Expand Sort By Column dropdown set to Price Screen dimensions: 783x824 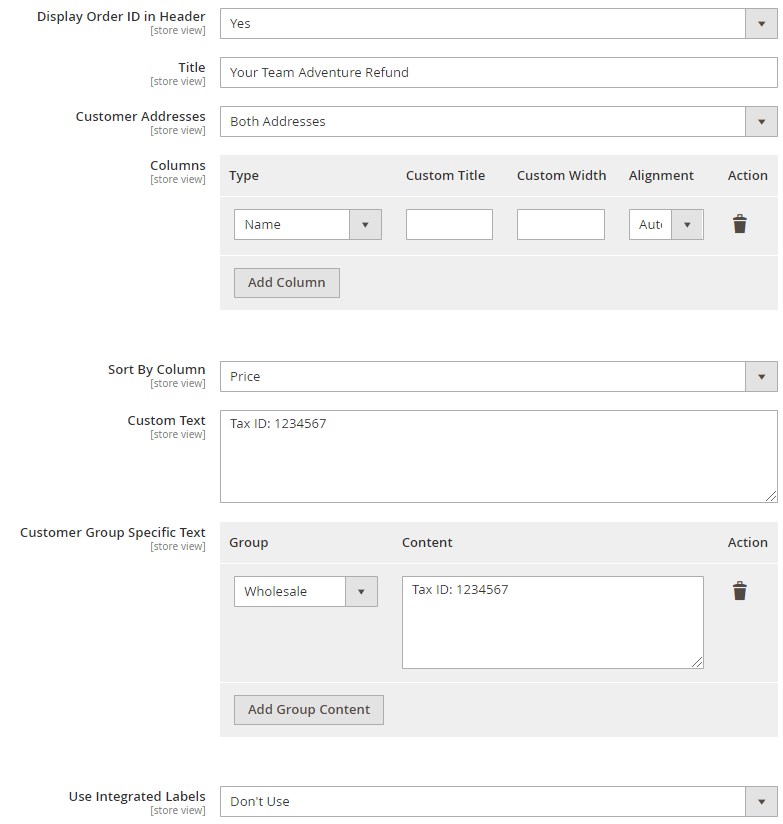[x=498, y=376]
